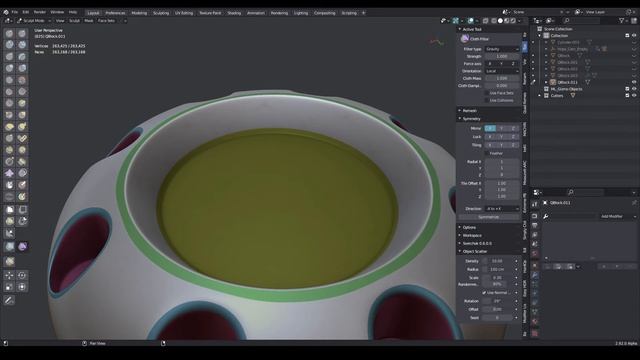The image size is (640, 360).
Task: Select the Rotate transform tool
Action: click(22, 276)
